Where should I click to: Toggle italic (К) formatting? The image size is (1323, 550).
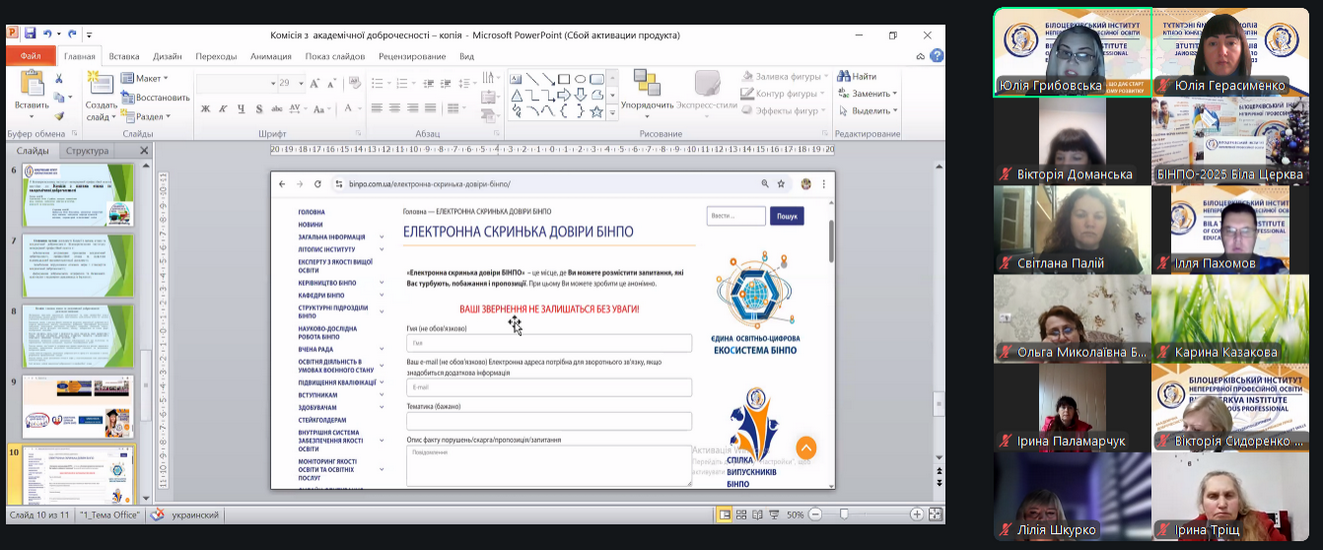pyautogui.click(x=221, y=108)
